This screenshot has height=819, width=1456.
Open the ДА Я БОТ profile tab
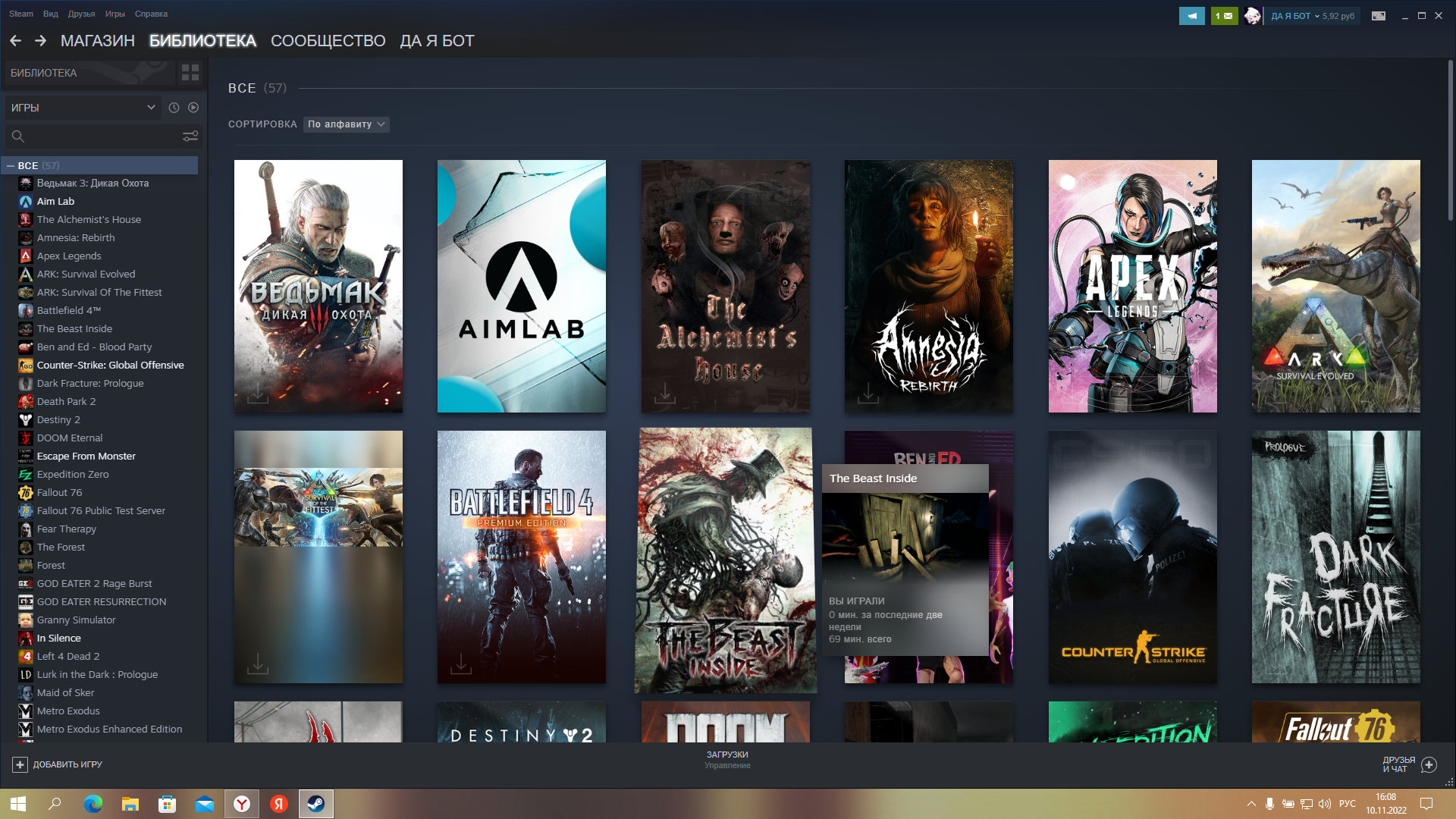pyautogui.click(x=437, y=41)
